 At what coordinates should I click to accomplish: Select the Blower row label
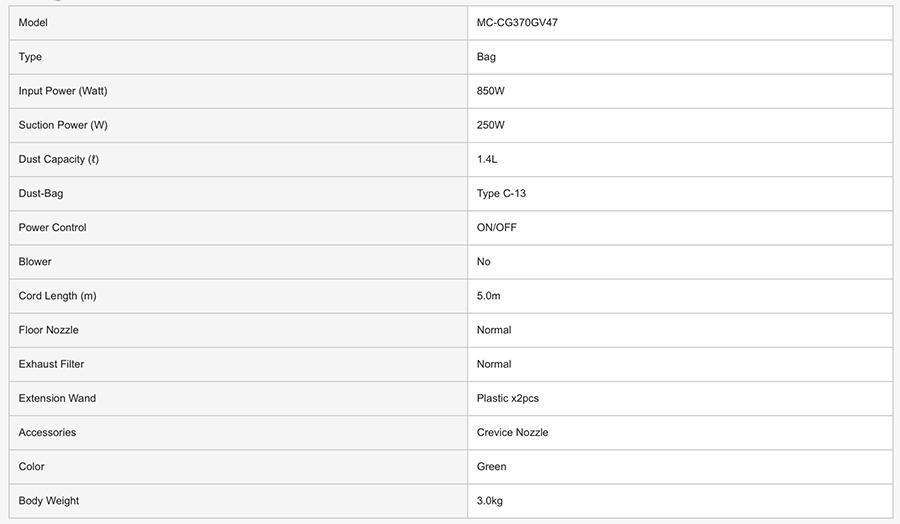click(35, 261)
